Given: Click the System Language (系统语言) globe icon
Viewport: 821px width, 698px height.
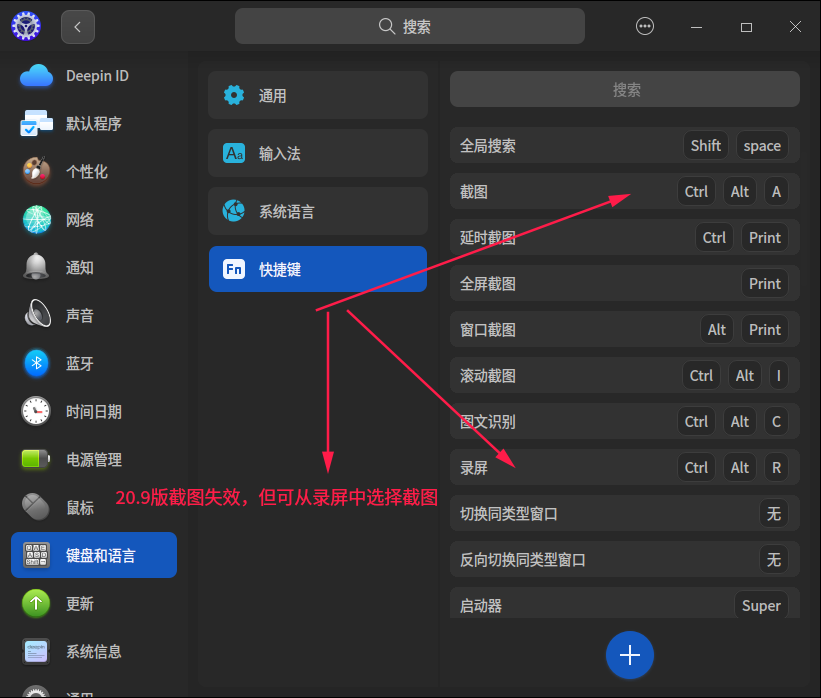Looking at the screenshot, I should tap(234, 211).
